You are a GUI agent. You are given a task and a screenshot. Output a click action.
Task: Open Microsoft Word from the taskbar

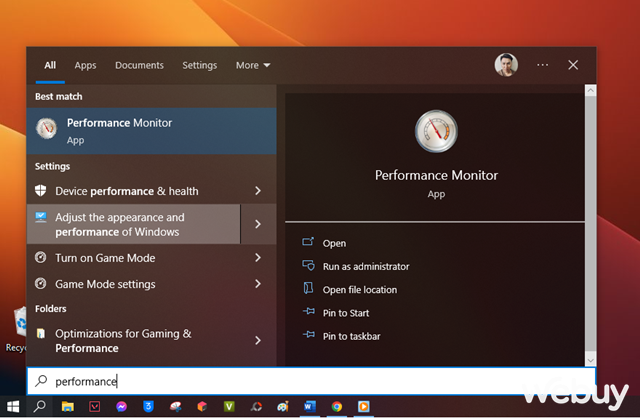[x=310, y=407]
